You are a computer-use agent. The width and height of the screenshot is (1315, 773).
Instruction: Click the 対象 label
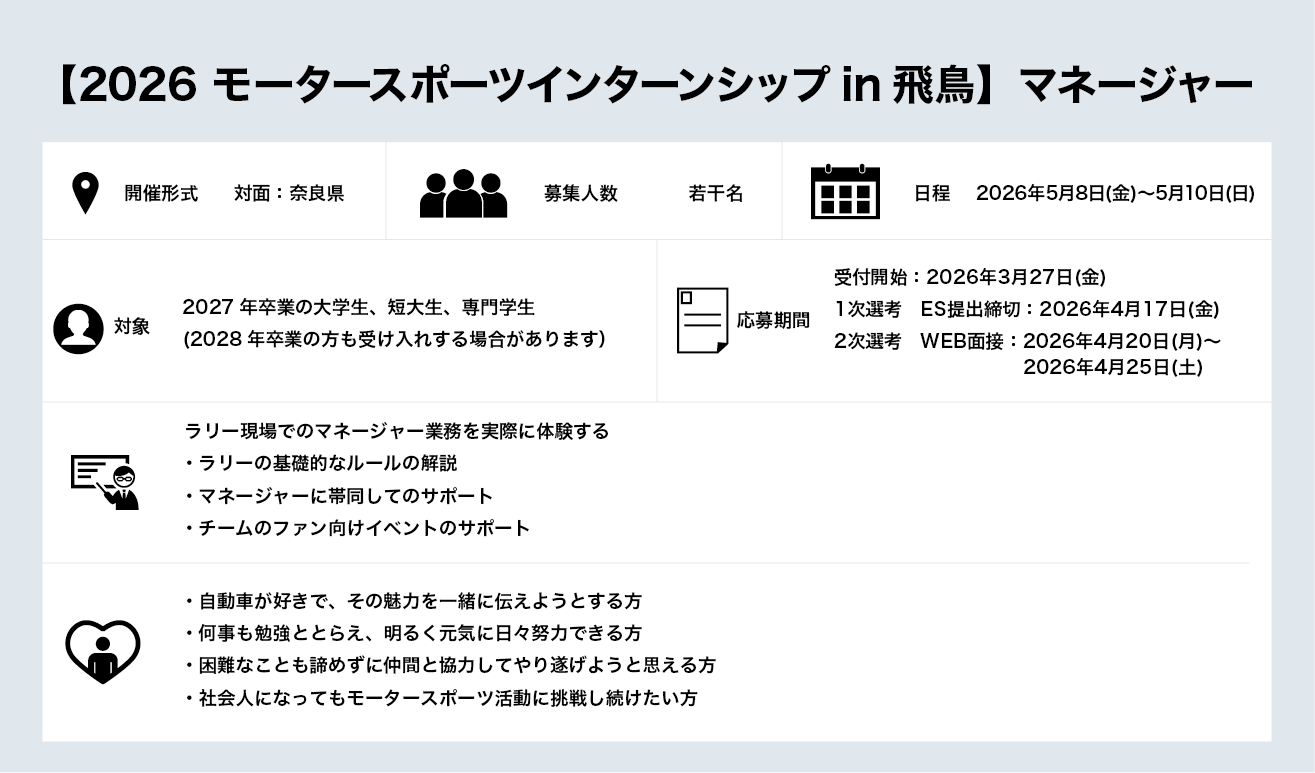click(131, 327)
